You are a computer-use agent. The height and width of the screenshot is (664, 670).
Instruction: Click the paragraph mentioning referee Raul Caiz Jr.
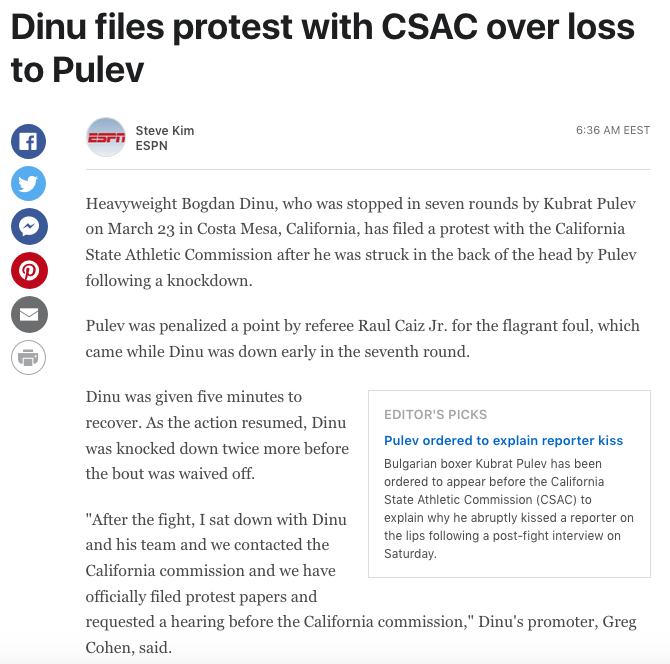[x=362, y=339]
